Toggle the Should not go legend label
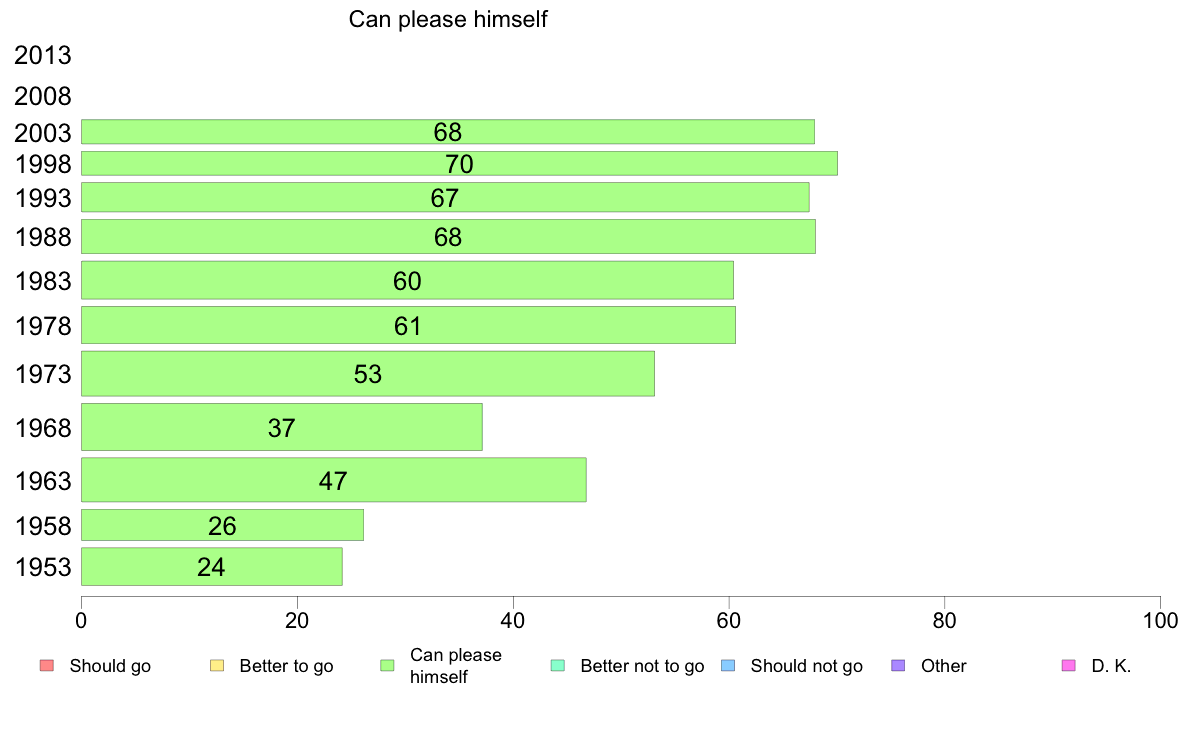This screenshot has height=736, width=1188. [x=807, y=666]
